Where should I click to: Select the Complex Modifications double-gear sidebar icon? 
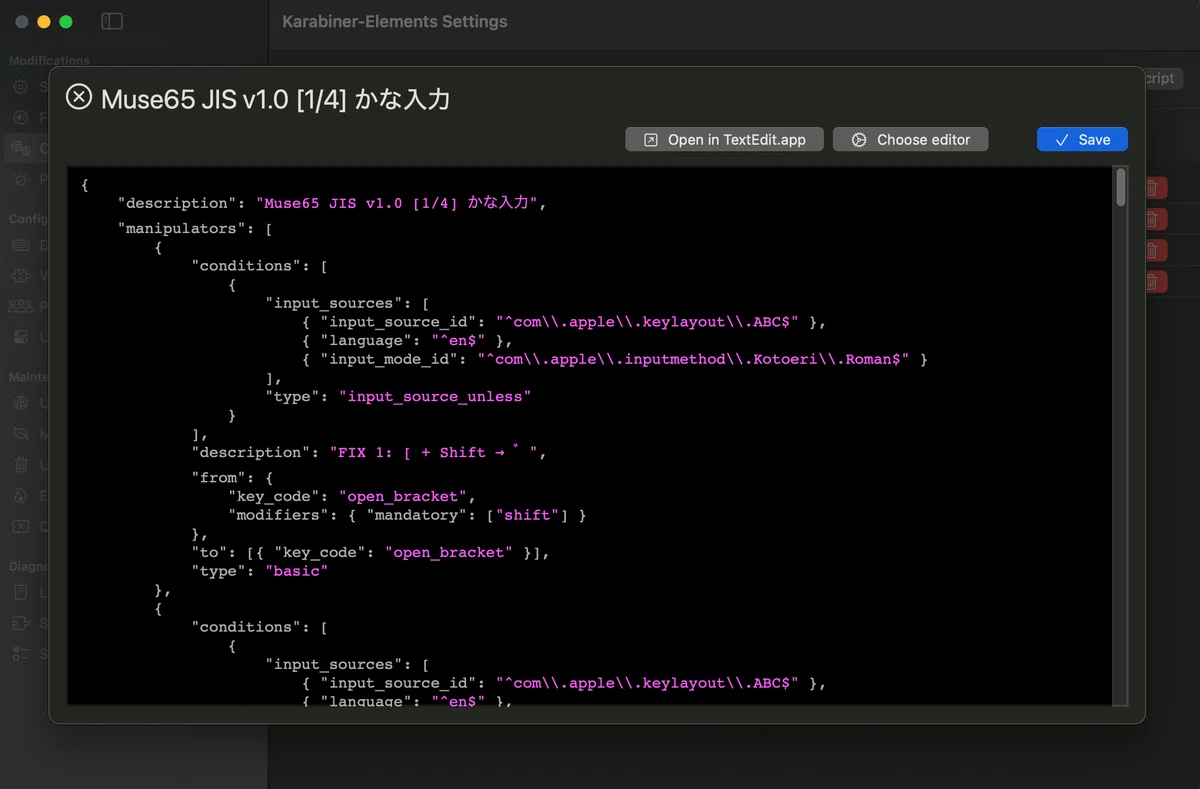21,149
